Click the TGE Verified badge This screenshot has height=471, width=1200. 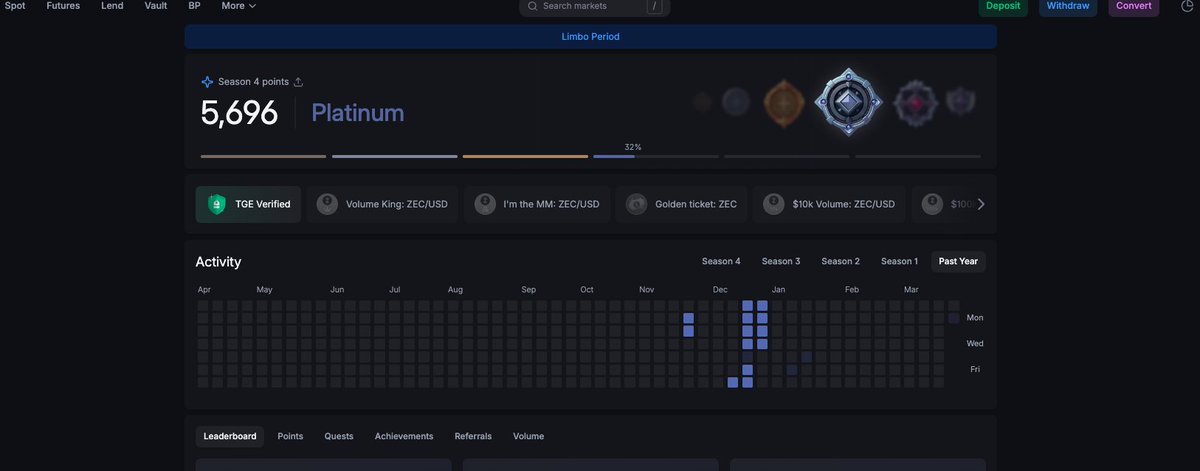click(248, 204)
